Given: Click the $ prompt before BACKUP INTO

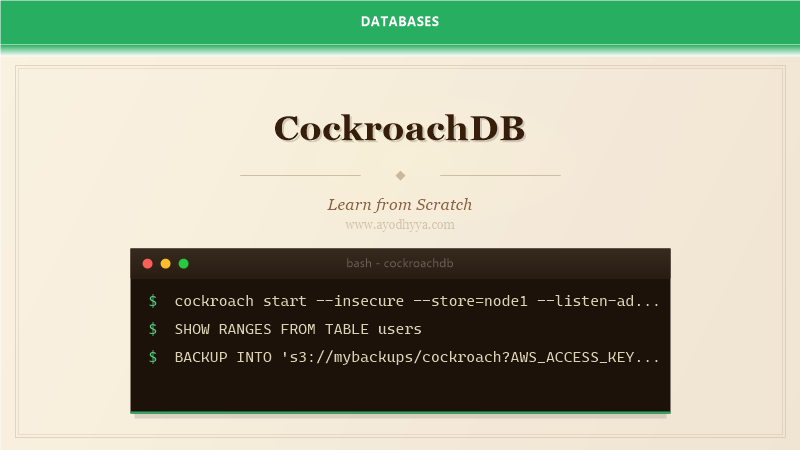Looking at the screenshot, I should pos(153,357).
